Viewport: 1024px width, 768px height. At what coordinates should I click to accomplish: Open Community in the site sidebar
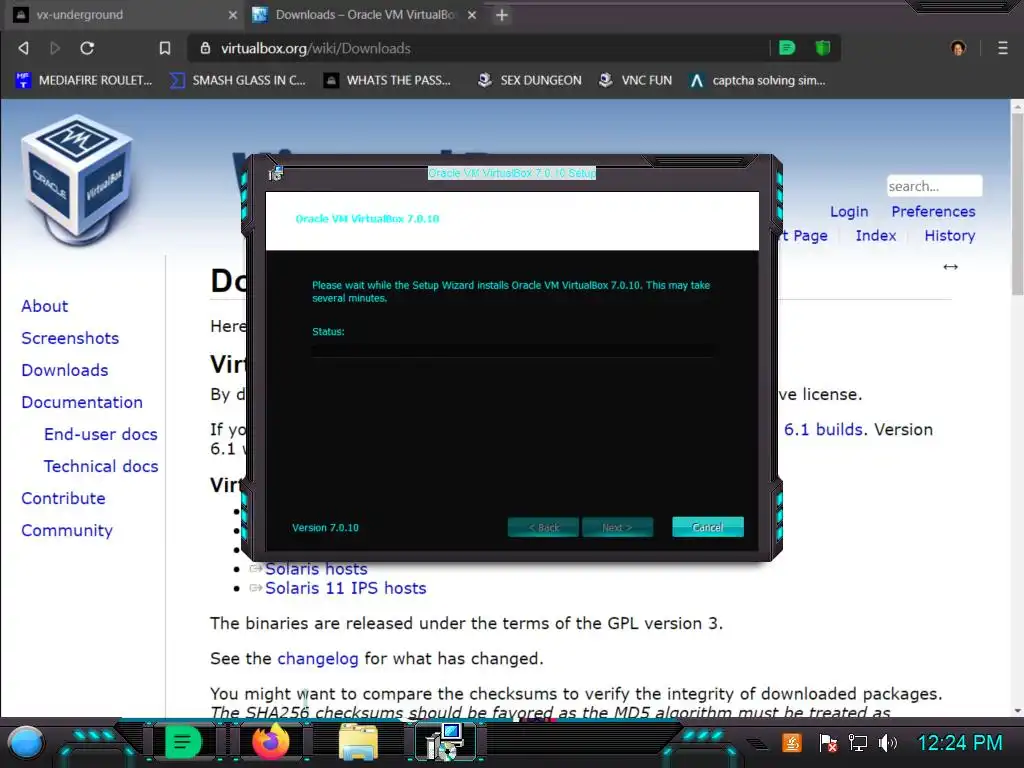coord(67,530)
